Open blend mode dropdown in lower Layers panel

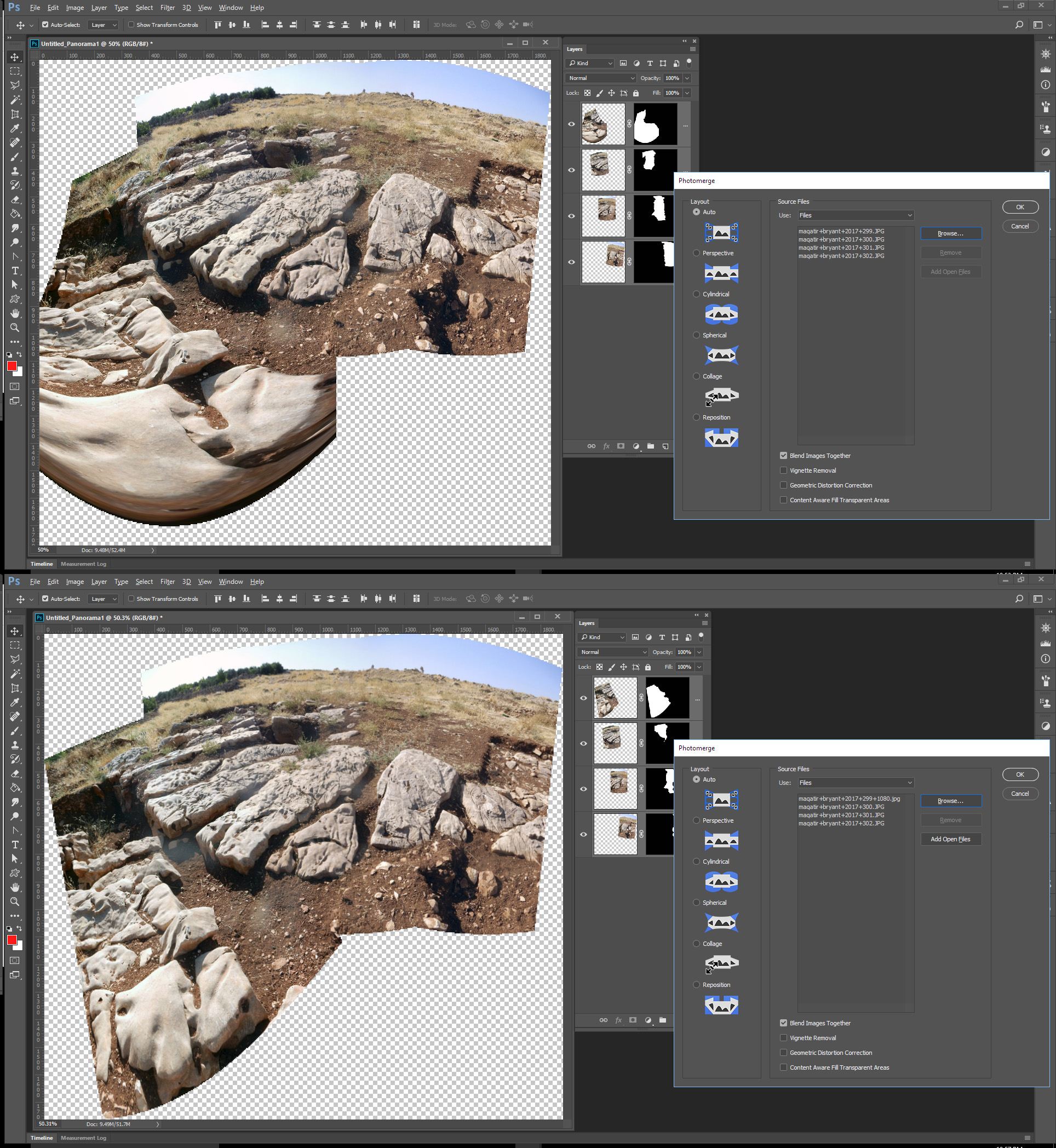[612, 652]
